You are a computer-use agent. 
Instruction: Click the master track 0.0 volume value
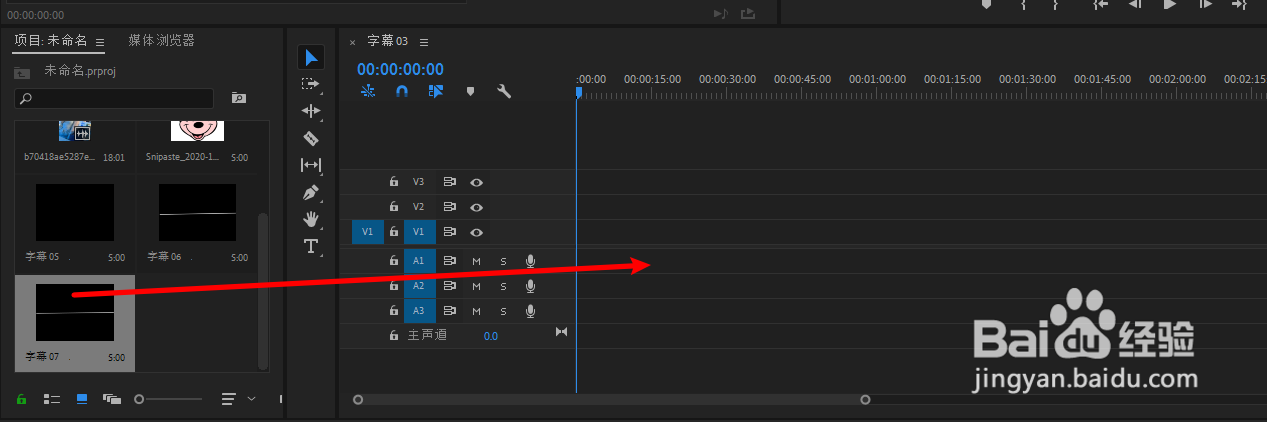pyautogui.click(x=491, y=336)
